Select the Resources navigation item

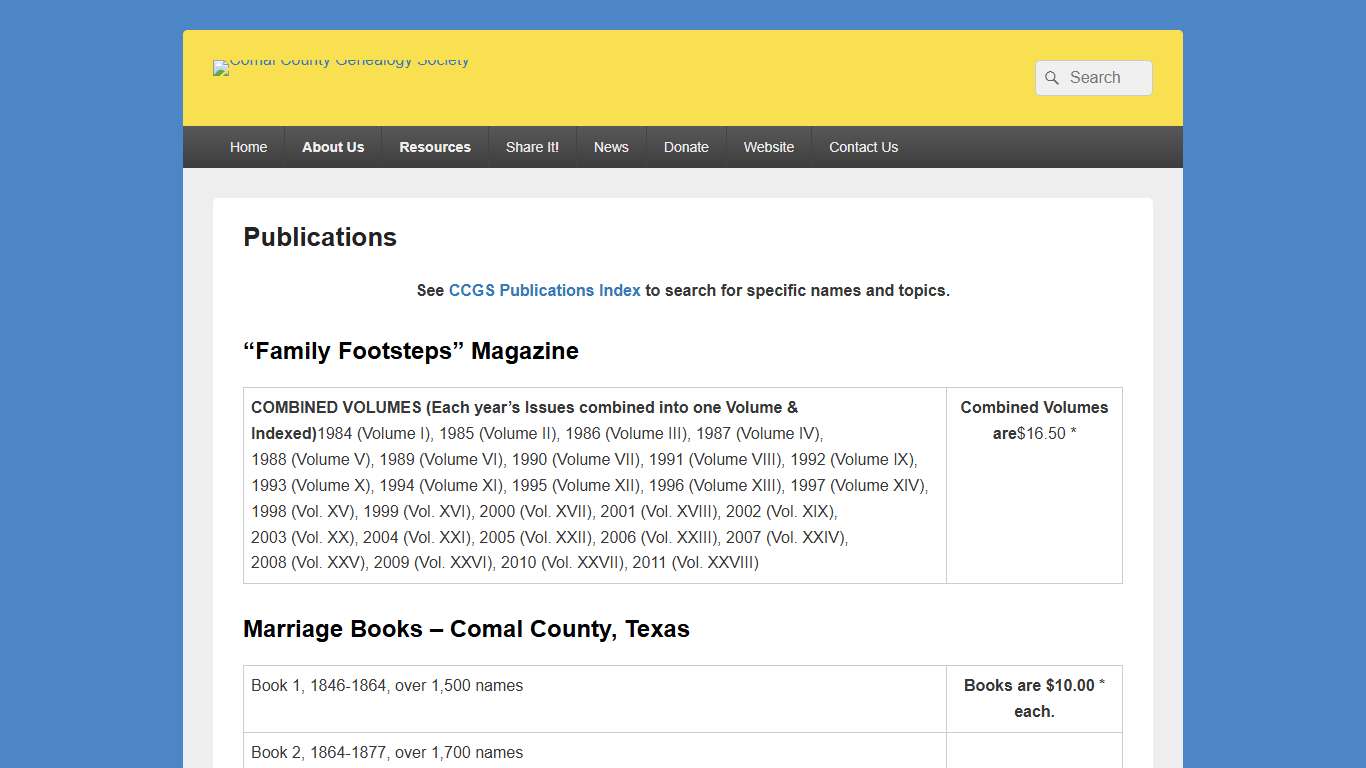[435, 147]
